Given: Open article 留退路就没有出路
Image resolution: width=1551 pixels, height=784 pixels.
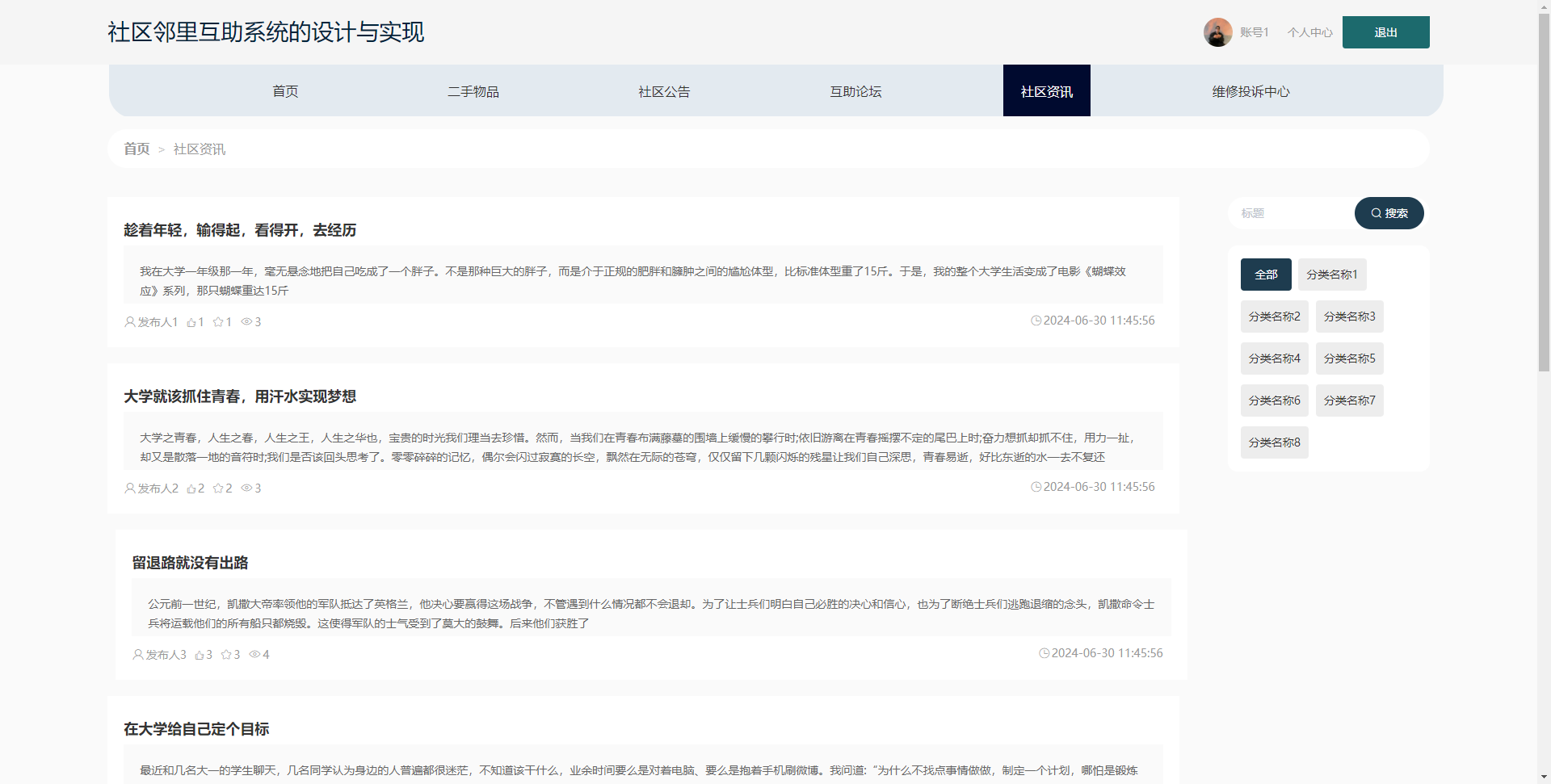Looking at the screenshot, I should tap(190, 563).
